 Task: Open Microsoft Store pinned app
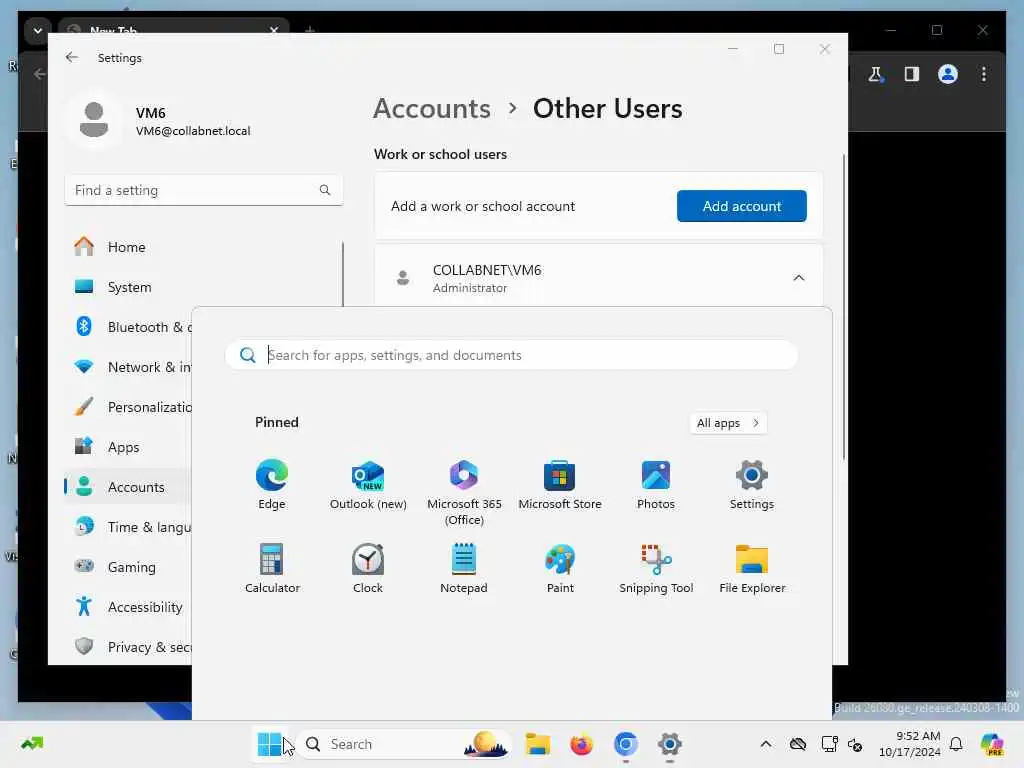coord(560,485)
